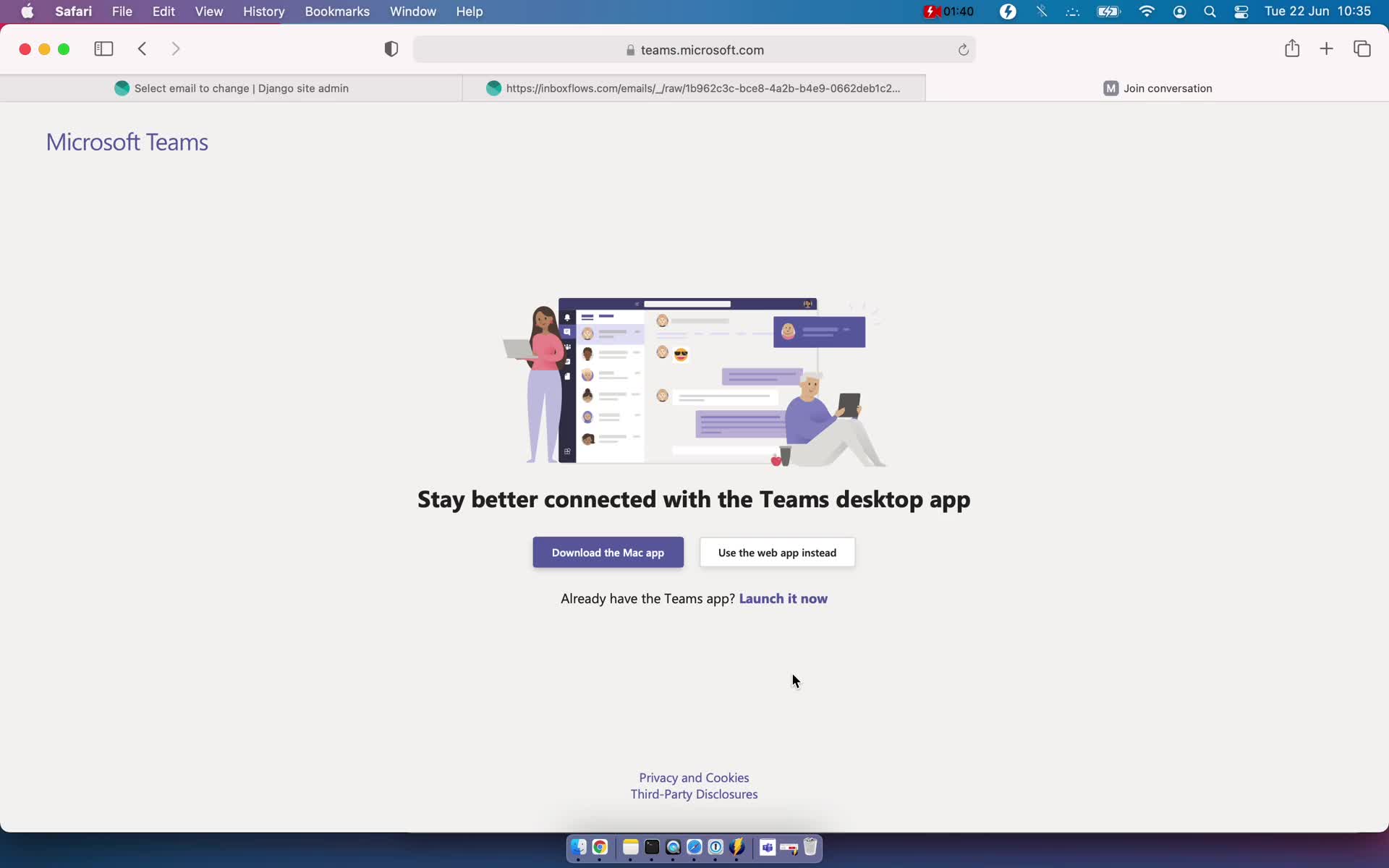Click the battery status icon in menu bar

tap(1109, 11)
